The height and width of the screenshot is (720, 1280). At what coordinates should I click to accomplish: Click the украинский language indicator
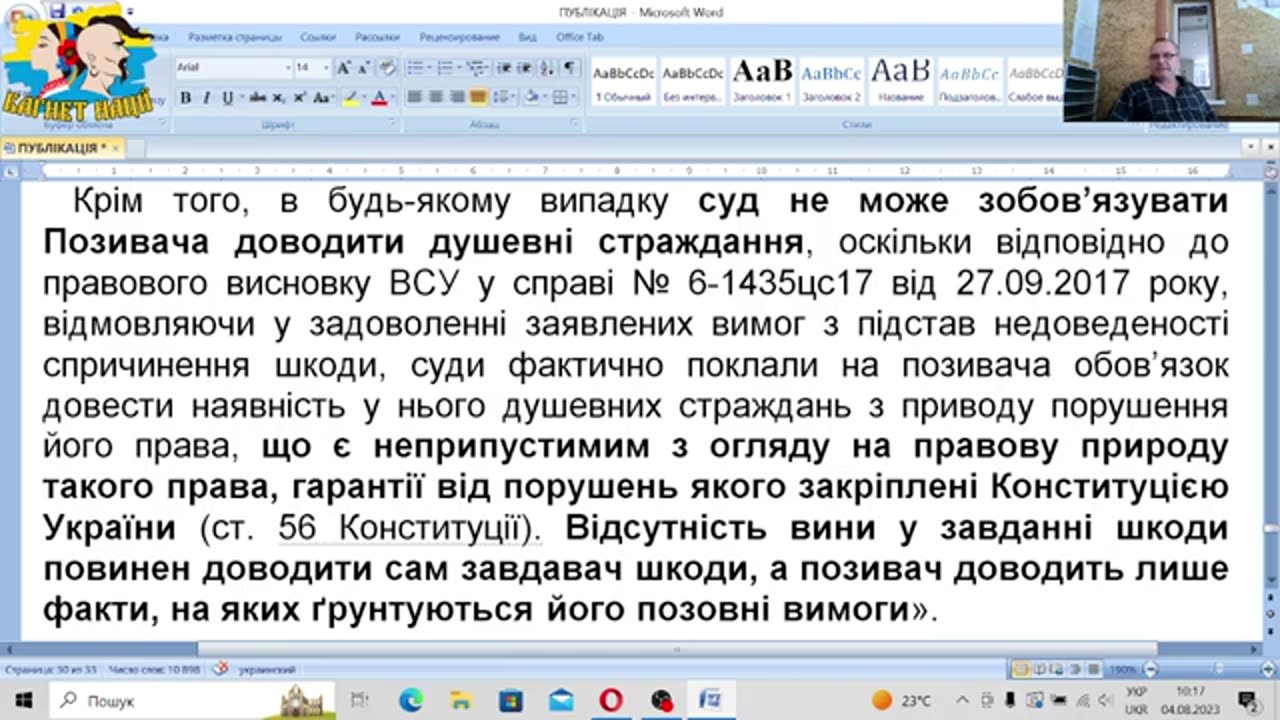(266, 669)
